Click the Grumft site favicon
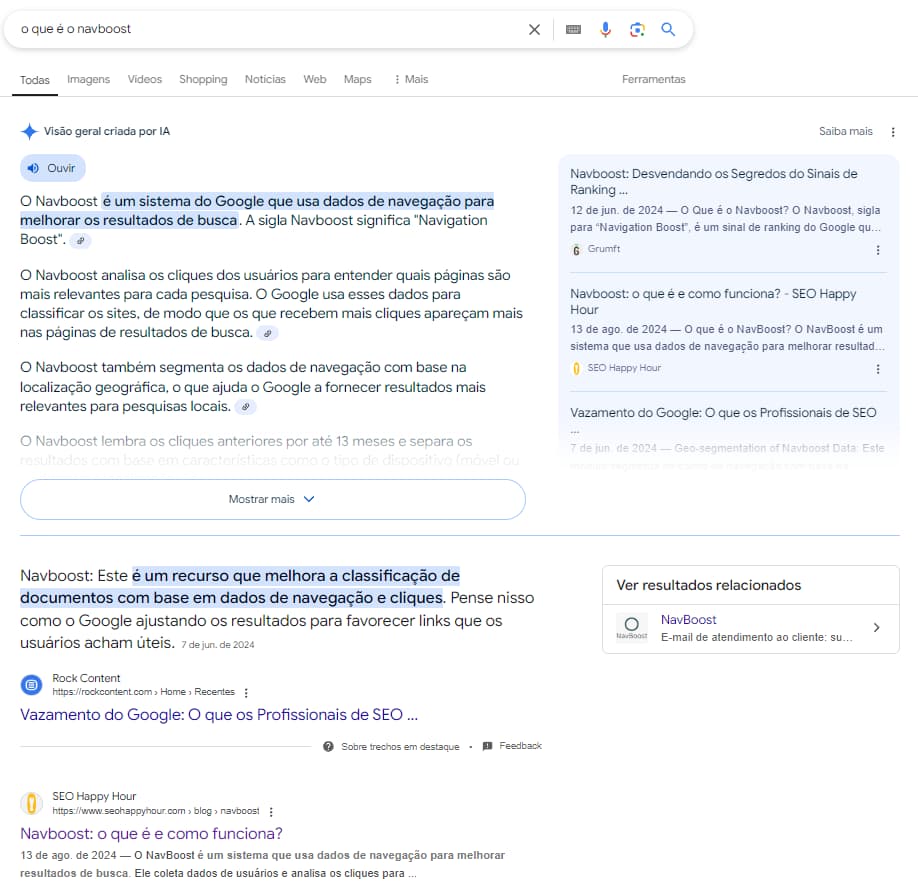 (576, 250)
